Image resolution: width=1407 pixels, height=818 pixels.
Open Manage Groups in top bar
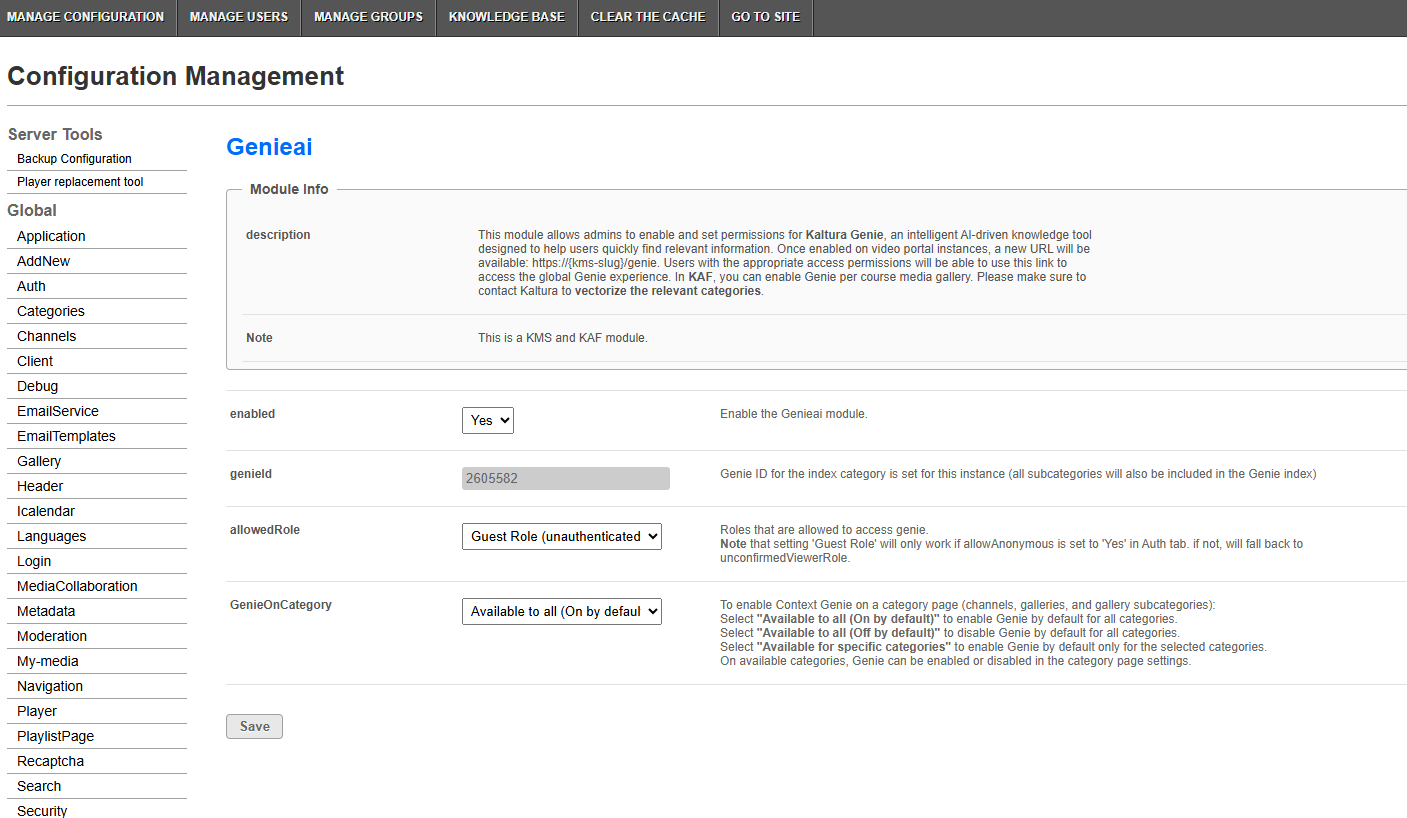(x=368, y=17)
